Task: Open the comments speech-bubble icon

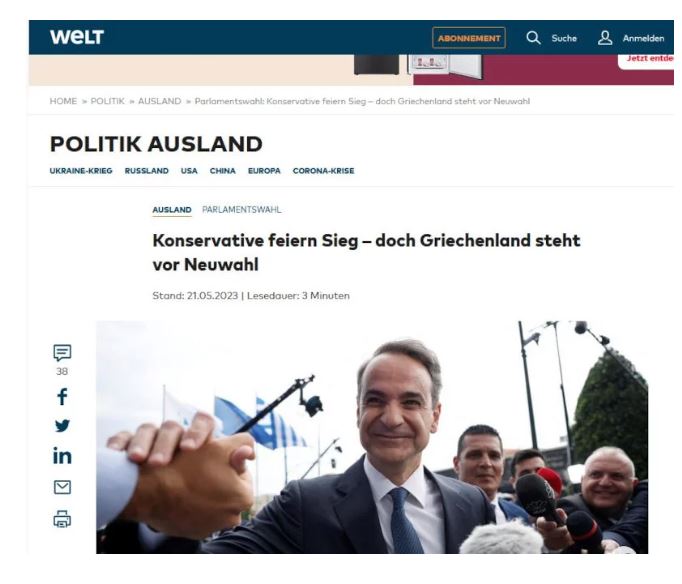Action: [x=62, y=353]
